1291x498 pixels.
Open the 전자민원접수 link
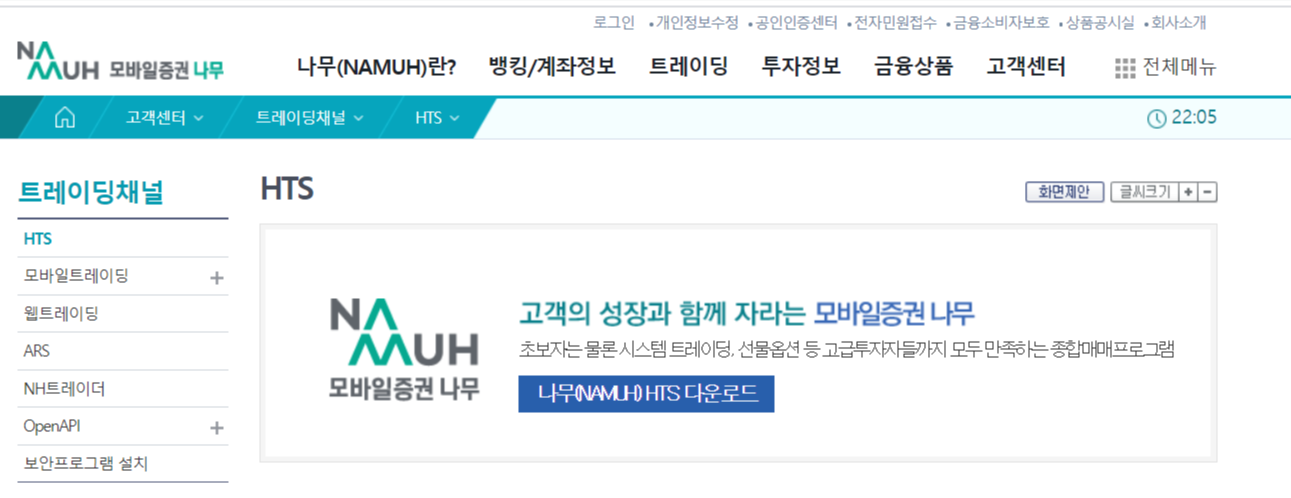[x=895, y=22]
